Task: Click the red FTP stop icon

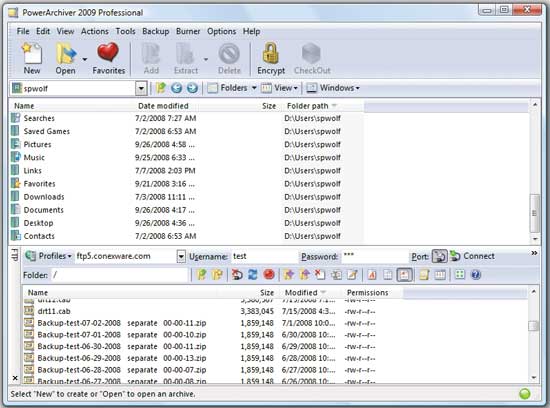Action: tap(269, 275)
